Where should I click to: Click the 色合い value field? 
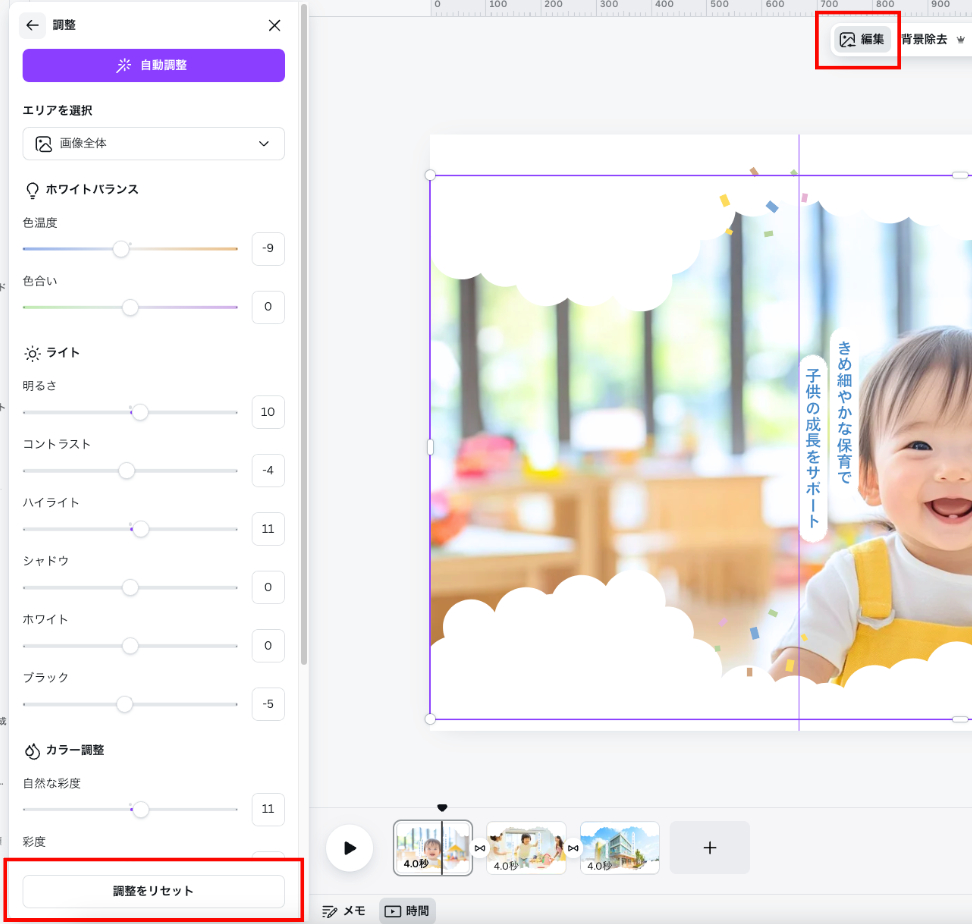coord(268,307)
